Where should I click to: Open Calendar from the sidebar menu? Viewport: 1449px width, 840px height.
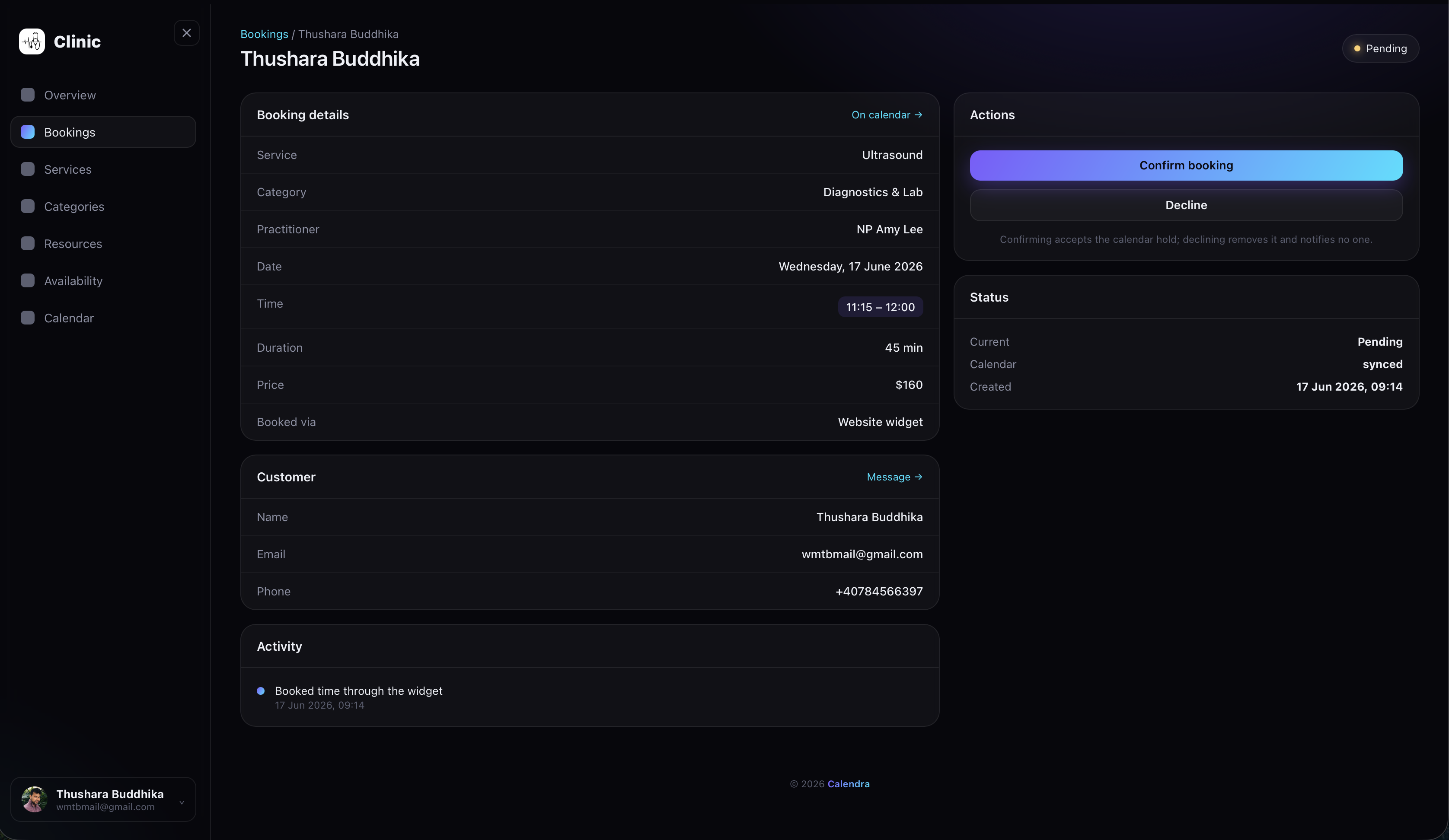pos(103,318)
